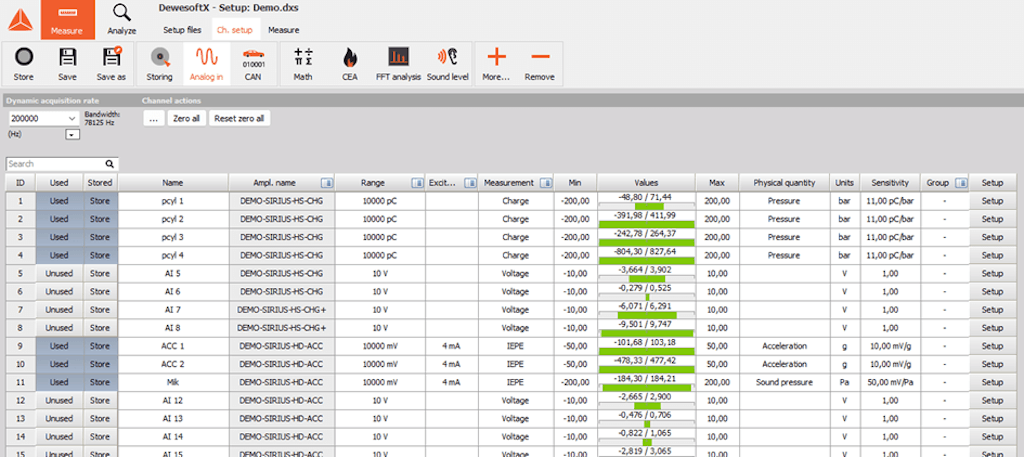Select the Analog in module
Image resolution: width=1024 pixels, height=457 pixels.
click(206, 64)
